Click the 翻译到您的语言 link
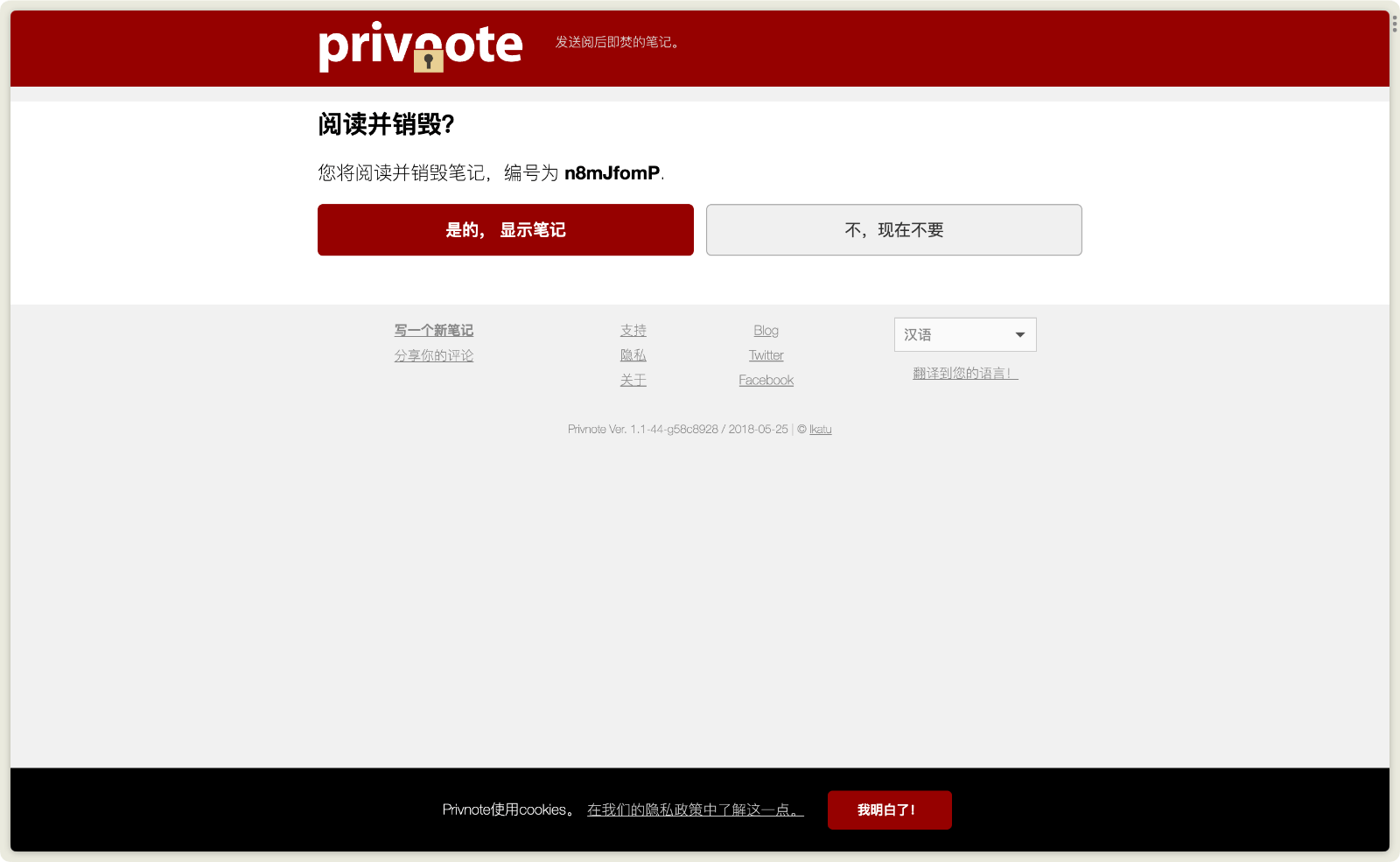Viewport: 1400px width, 862px height. coord(964,374)
